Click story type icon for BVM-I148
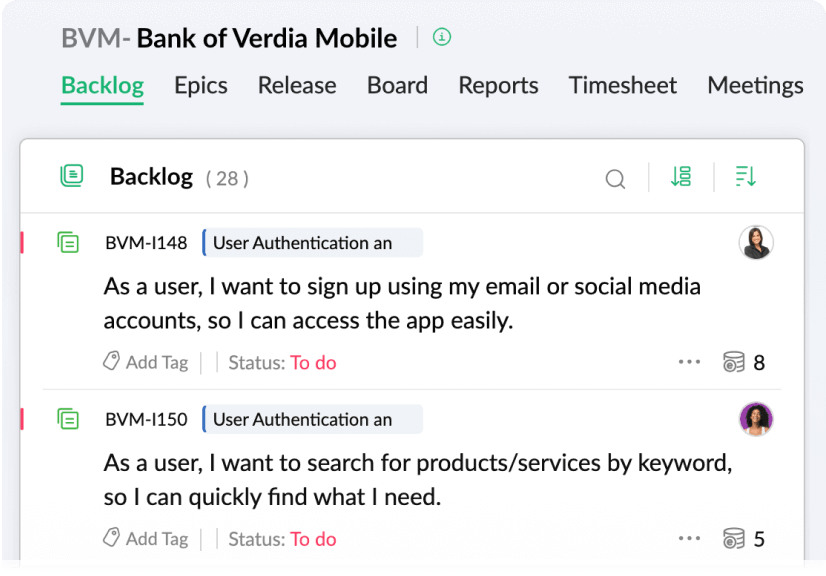 [x=68, y=242]
